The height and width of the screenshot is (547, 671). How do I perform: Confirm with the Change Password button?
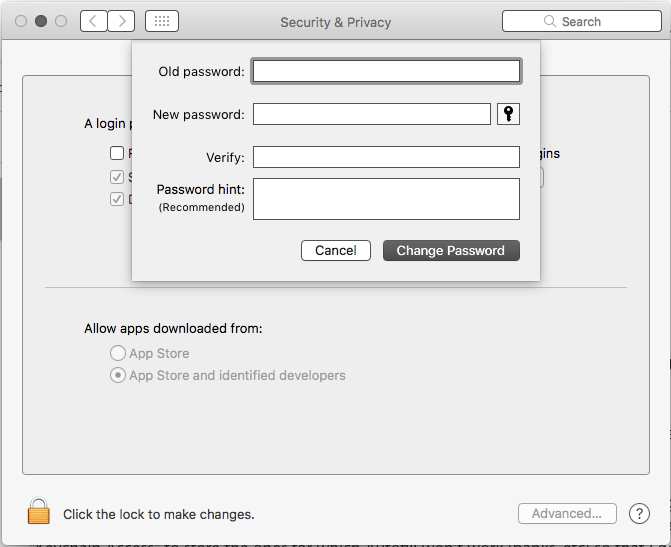451,250
